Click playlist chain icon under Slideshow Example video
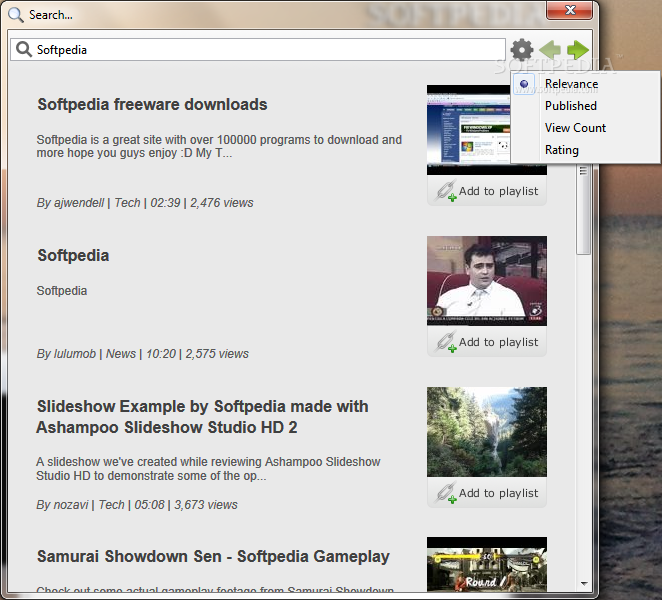662x600 pixels. tap(446, 493)
